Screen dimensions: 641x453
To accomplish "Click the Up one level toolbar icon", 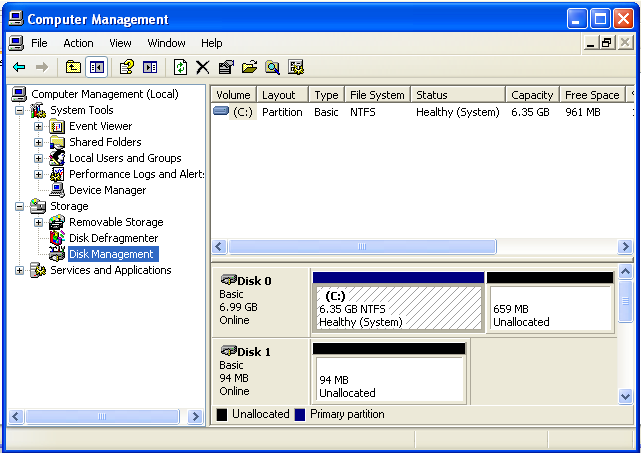I will pos(73,67).
